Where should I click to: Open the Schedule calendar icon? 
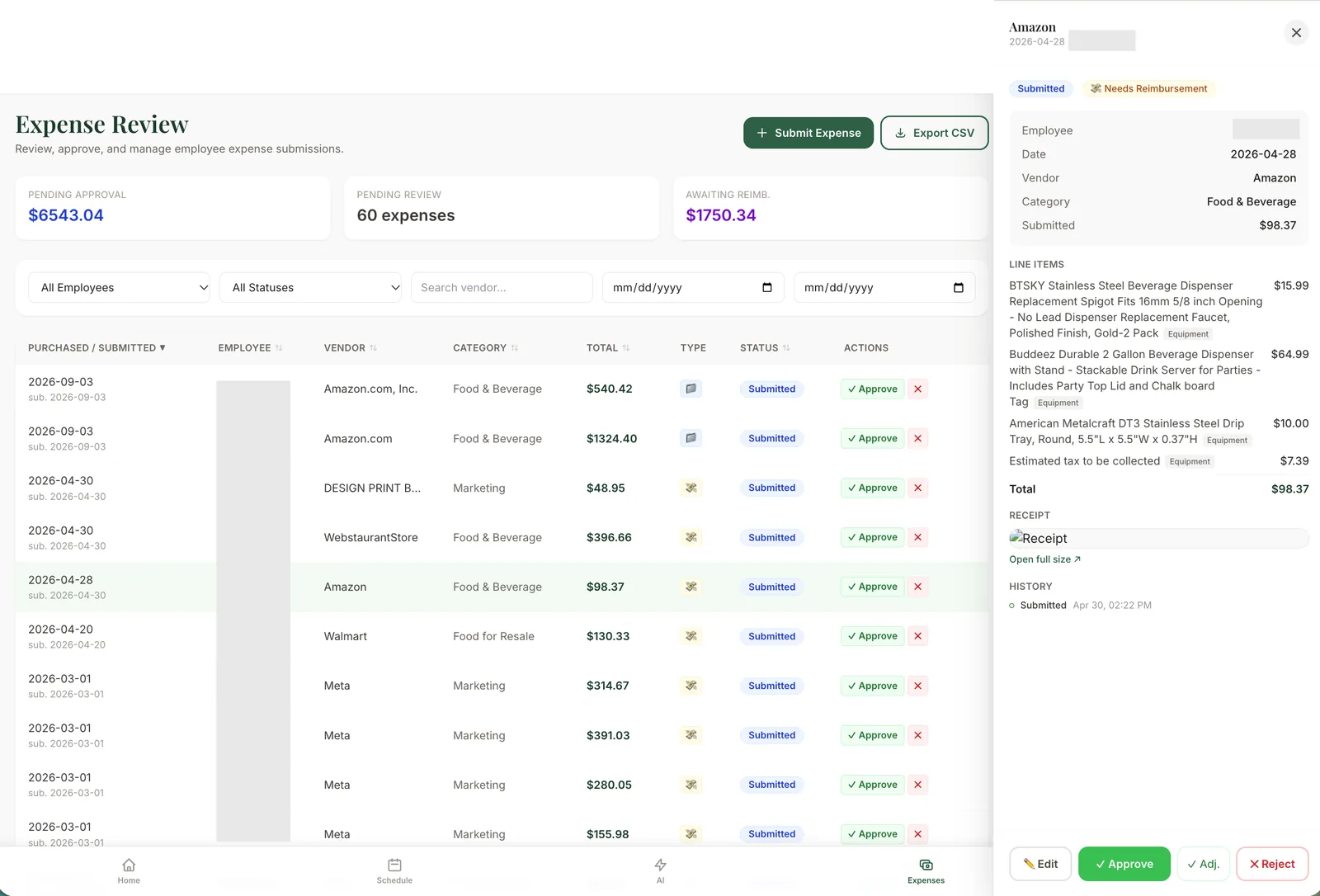point(394,865)
